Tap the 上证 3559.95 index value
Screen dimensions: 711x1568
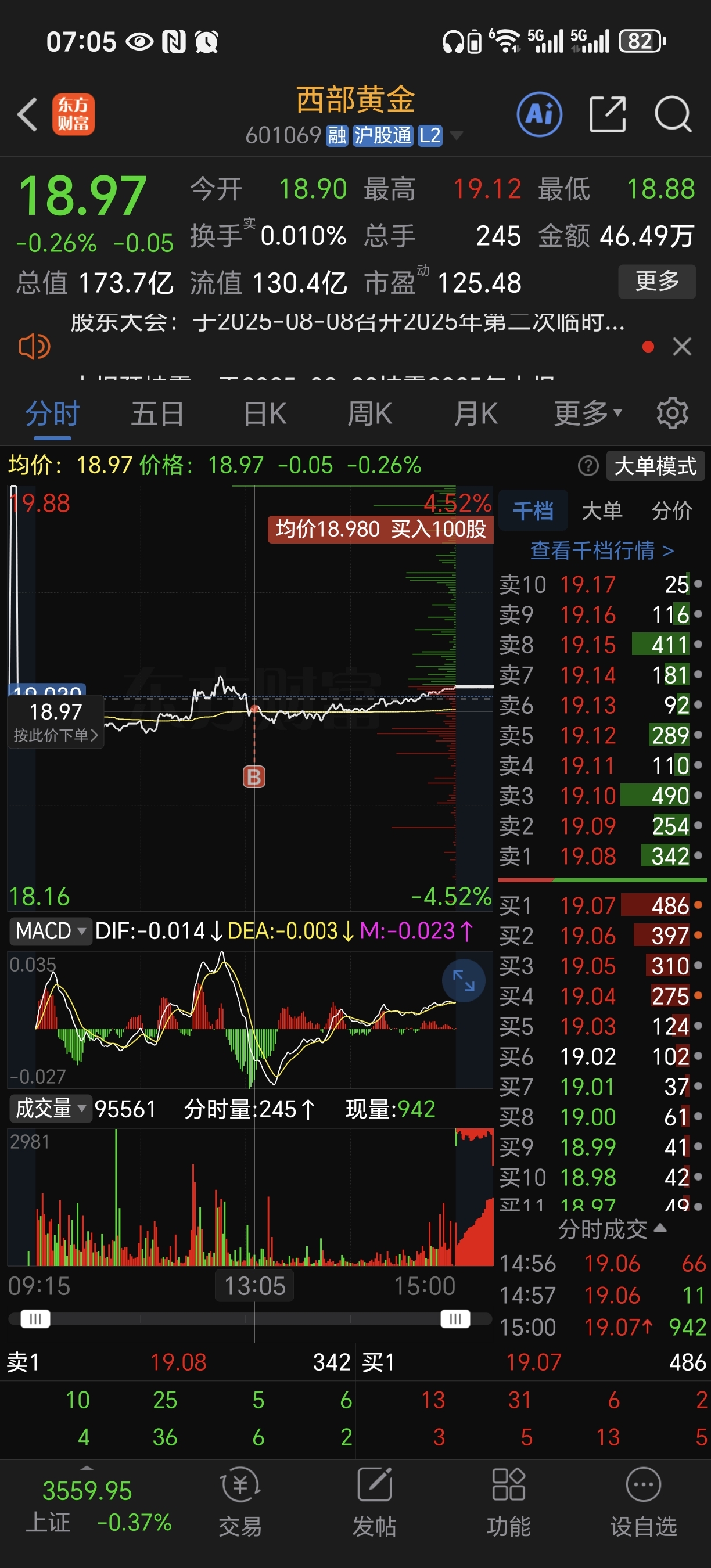click(x=87, y=1491)
